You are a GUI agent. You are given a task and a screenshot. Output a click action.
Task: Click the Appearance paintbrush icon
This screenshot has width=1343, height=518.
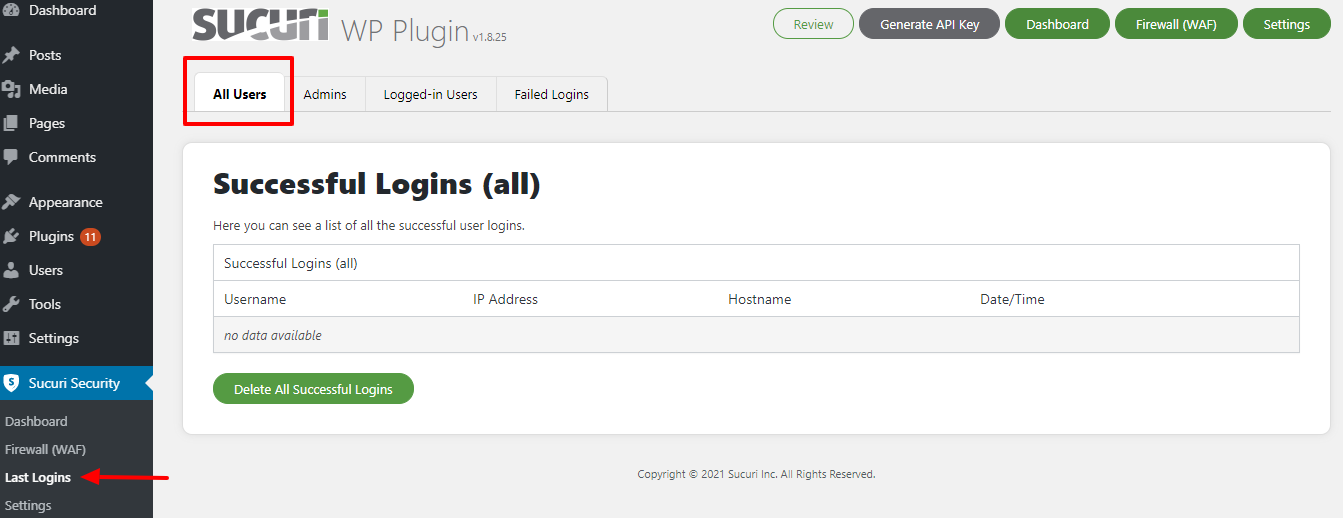click(11, 202)
